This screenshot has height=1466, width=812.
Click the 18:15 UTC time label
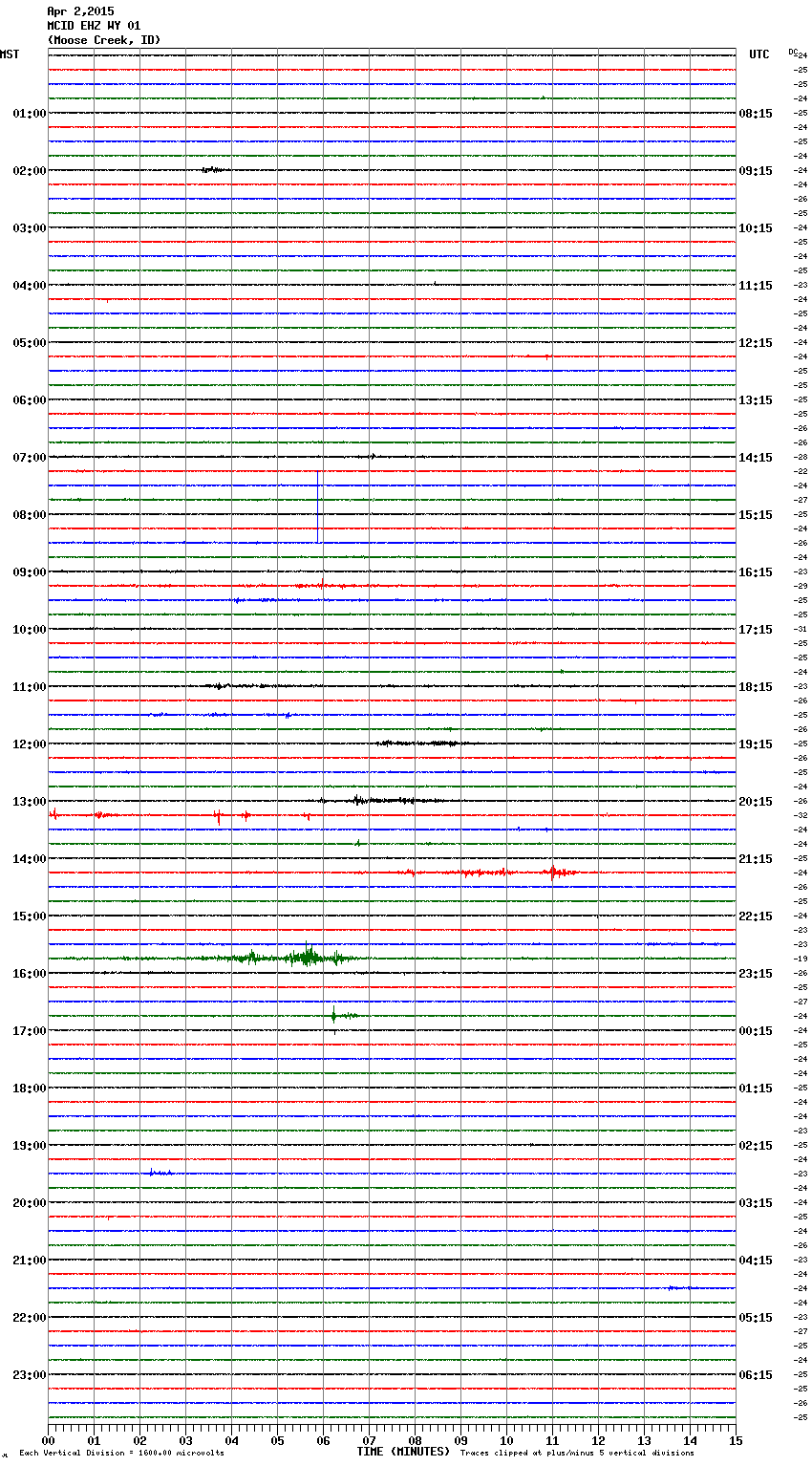756,687
